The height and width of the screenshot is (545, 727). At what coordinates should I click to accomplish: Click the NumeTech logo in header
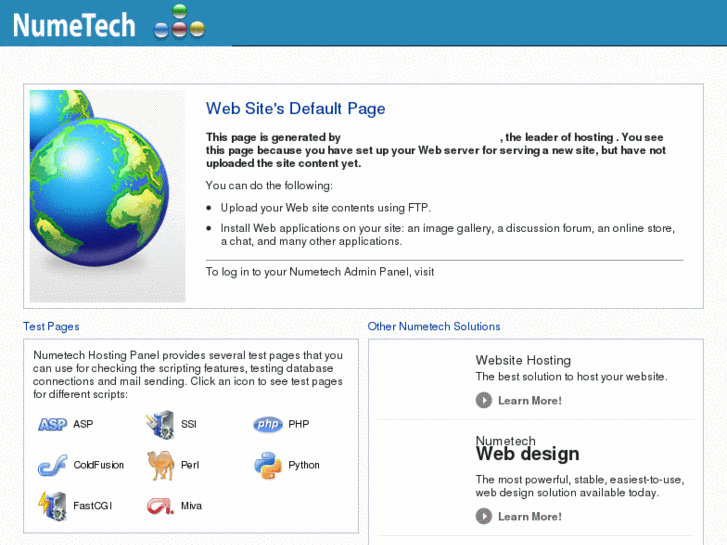click(74, 25)
